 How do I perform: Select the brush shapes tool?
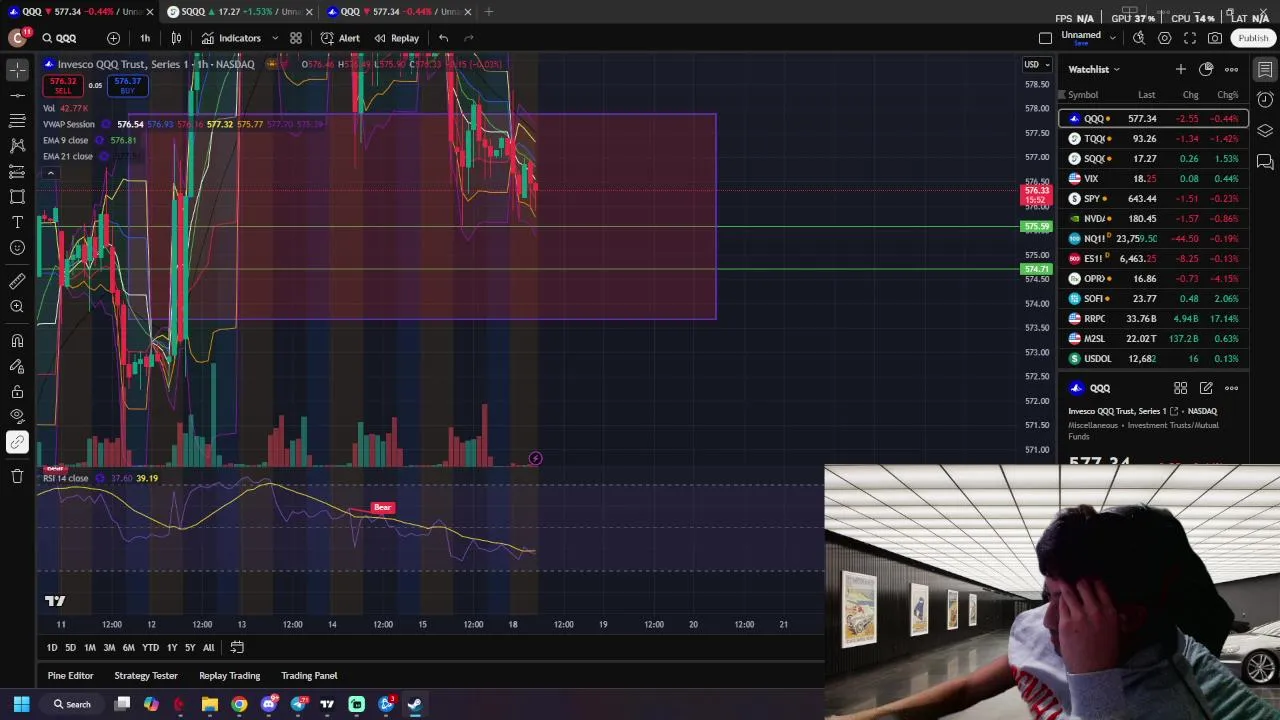point(17,197)
